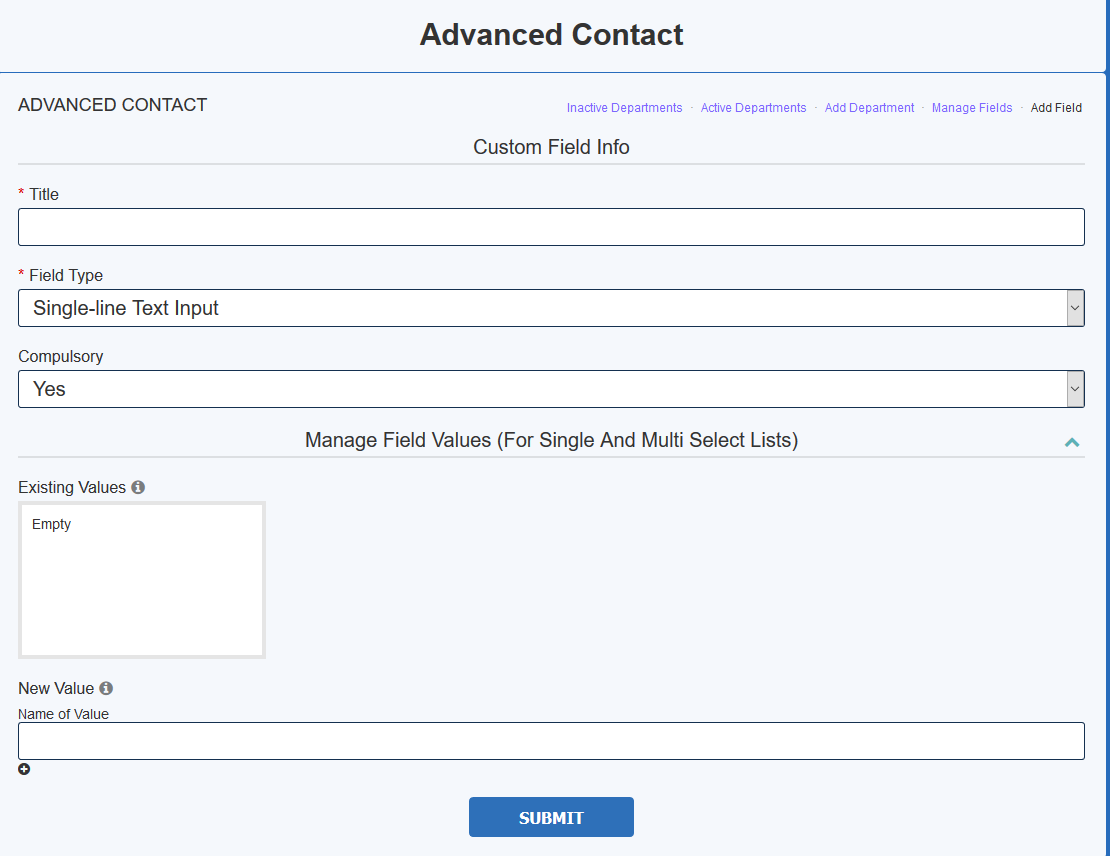Click the info icon beside Existing Values
Image resolution: width=1110 pixels, height=856 pixels.
point(138,487)
